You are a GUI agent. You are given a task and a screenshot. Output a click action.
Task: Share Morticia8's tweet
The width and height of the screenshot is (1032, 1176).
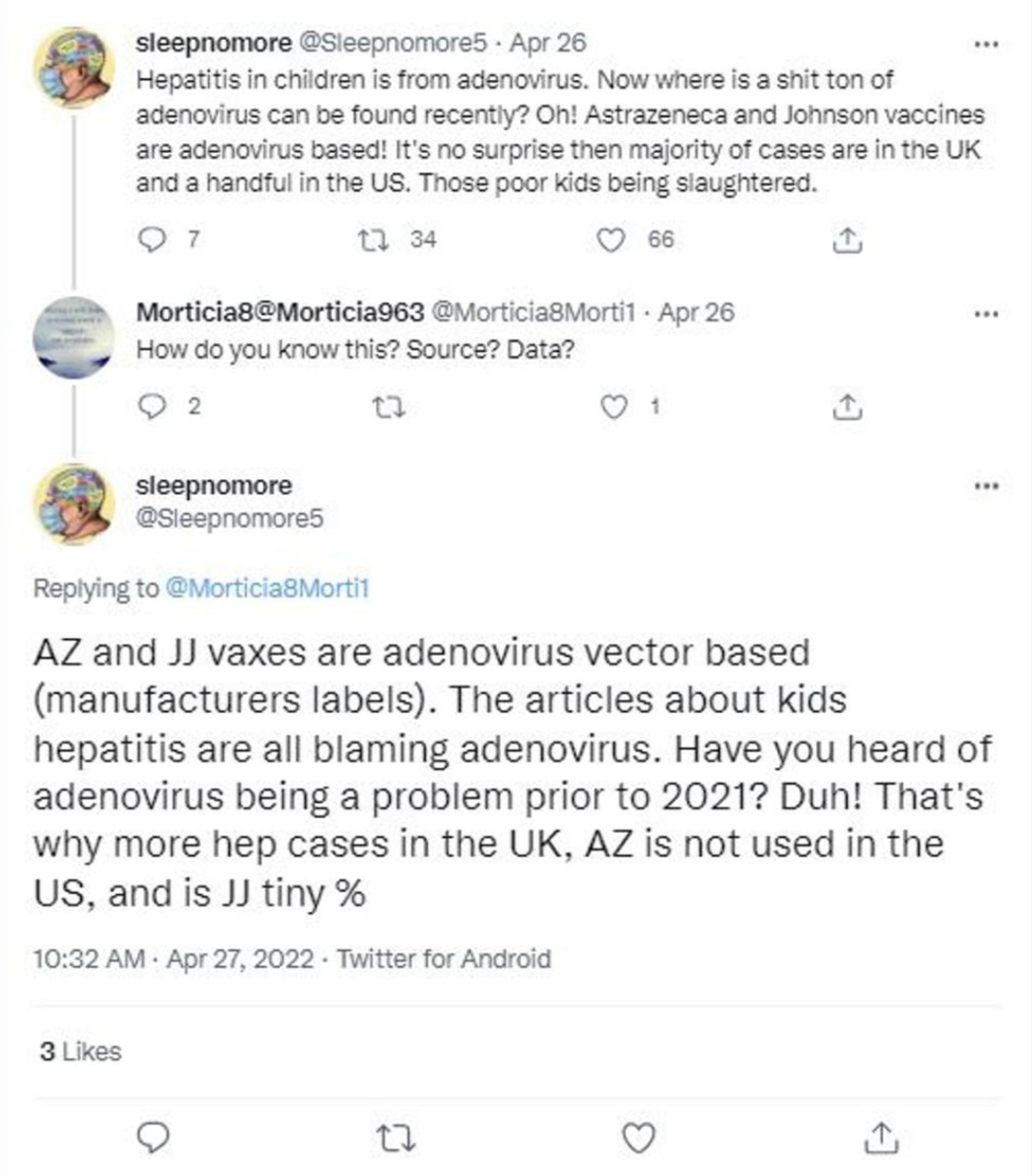click(x=847, y=408)
